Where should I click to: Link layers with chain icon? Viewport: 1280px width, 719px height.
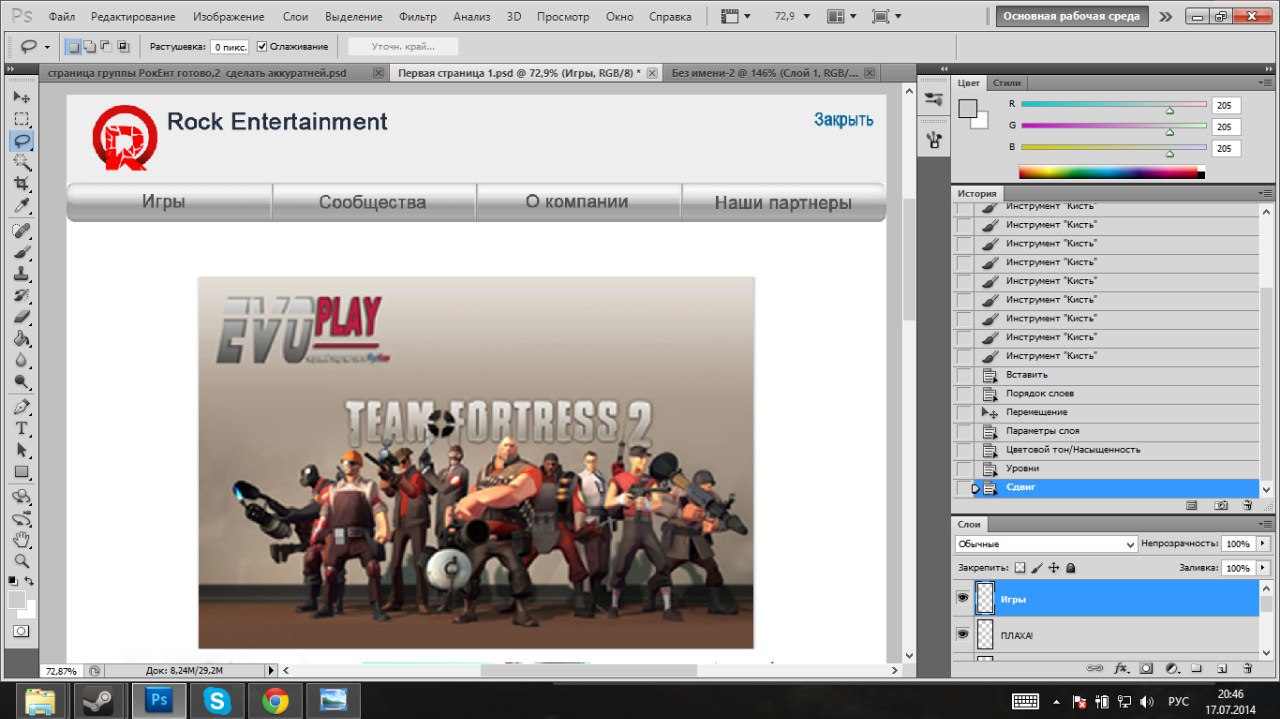(1095, 668)
